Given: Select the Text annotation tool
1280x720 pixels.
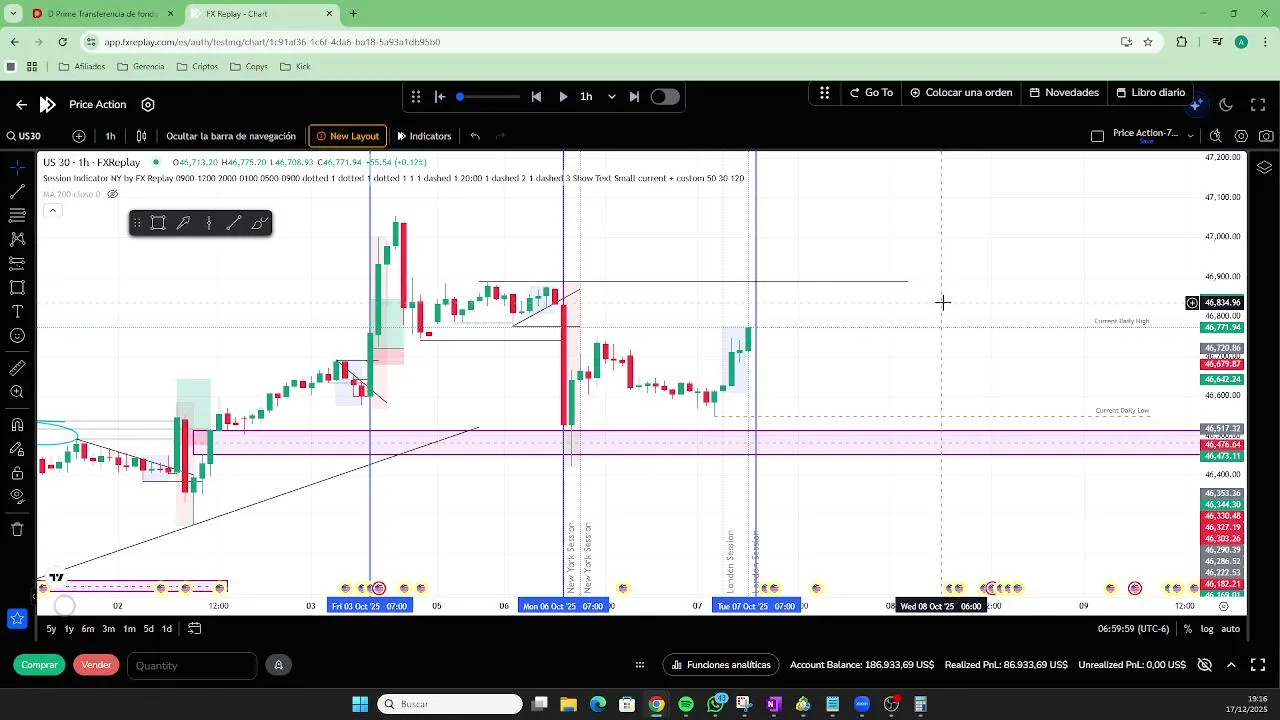Looking at the screenshot, I should pos(17,312).
